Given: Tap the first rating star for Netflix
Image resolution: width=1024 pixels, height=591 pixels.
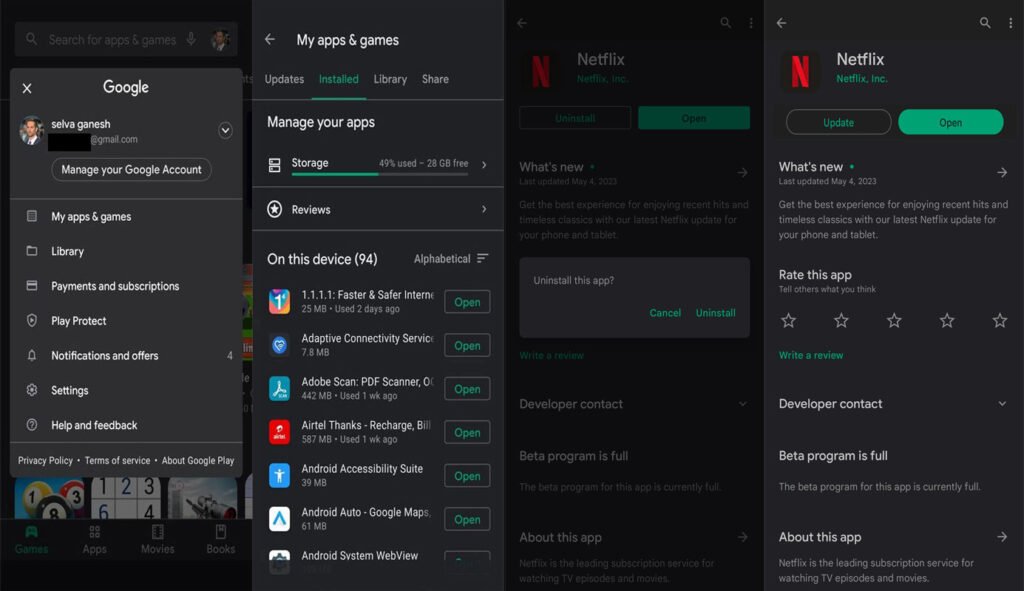Looking at the screenshot, I should (789, 321).
